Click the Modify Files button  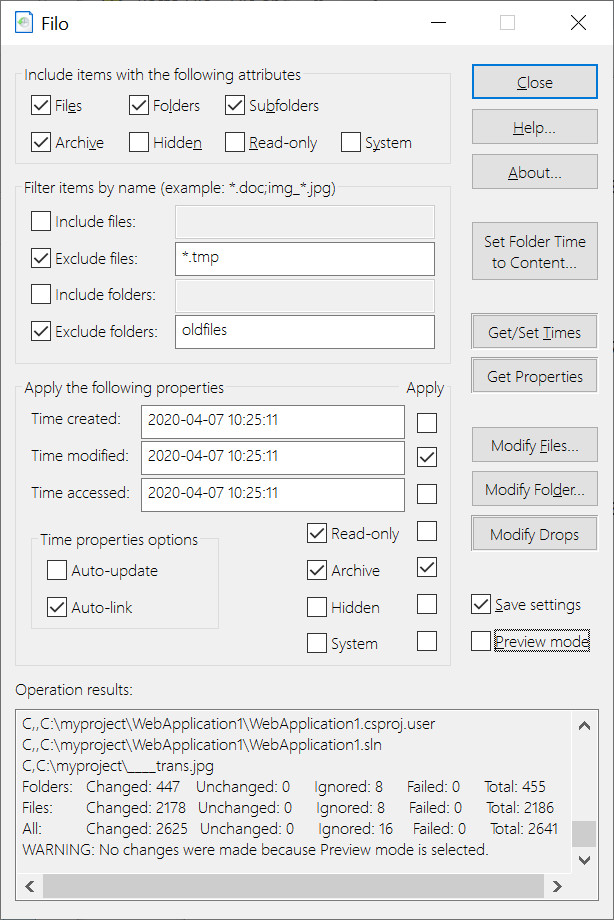[x=535, y=445]
